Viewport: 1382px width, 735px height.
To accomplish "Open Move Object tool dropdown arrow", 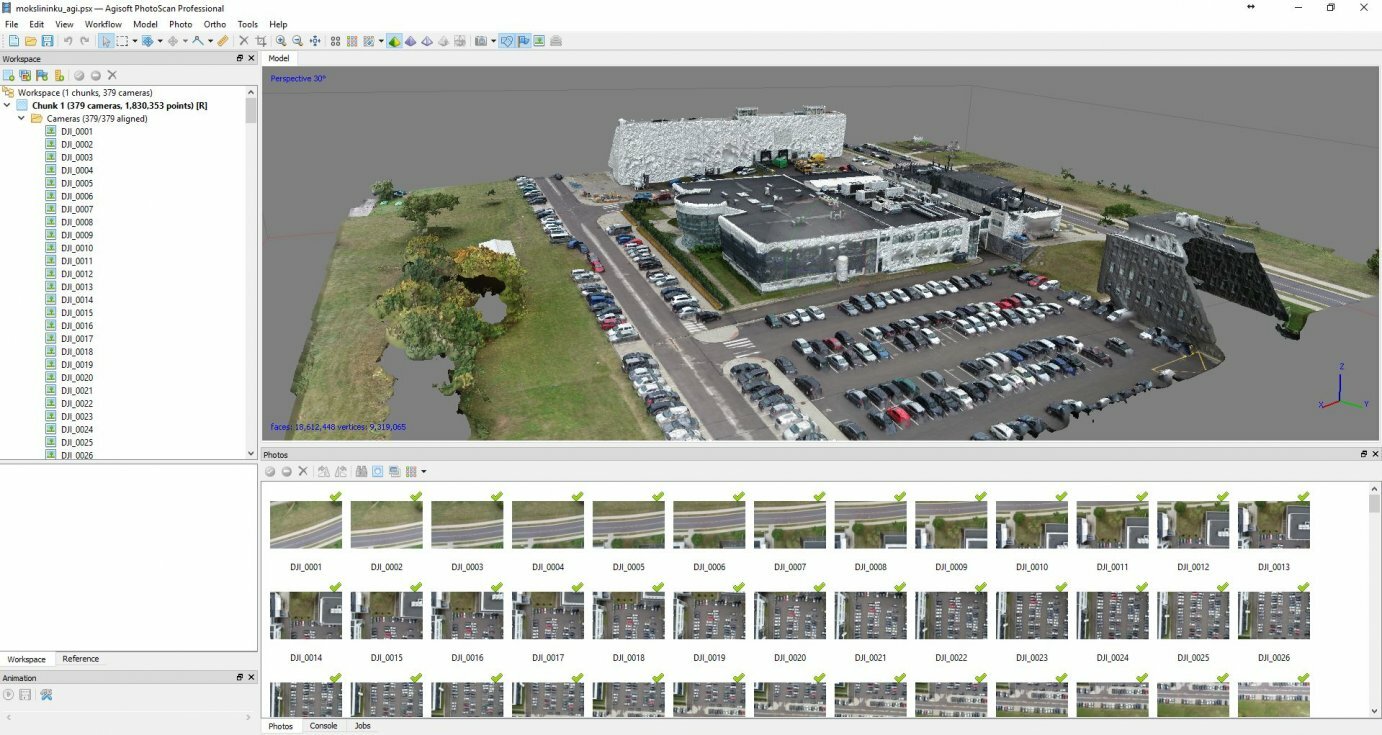I will click(185, 41).
